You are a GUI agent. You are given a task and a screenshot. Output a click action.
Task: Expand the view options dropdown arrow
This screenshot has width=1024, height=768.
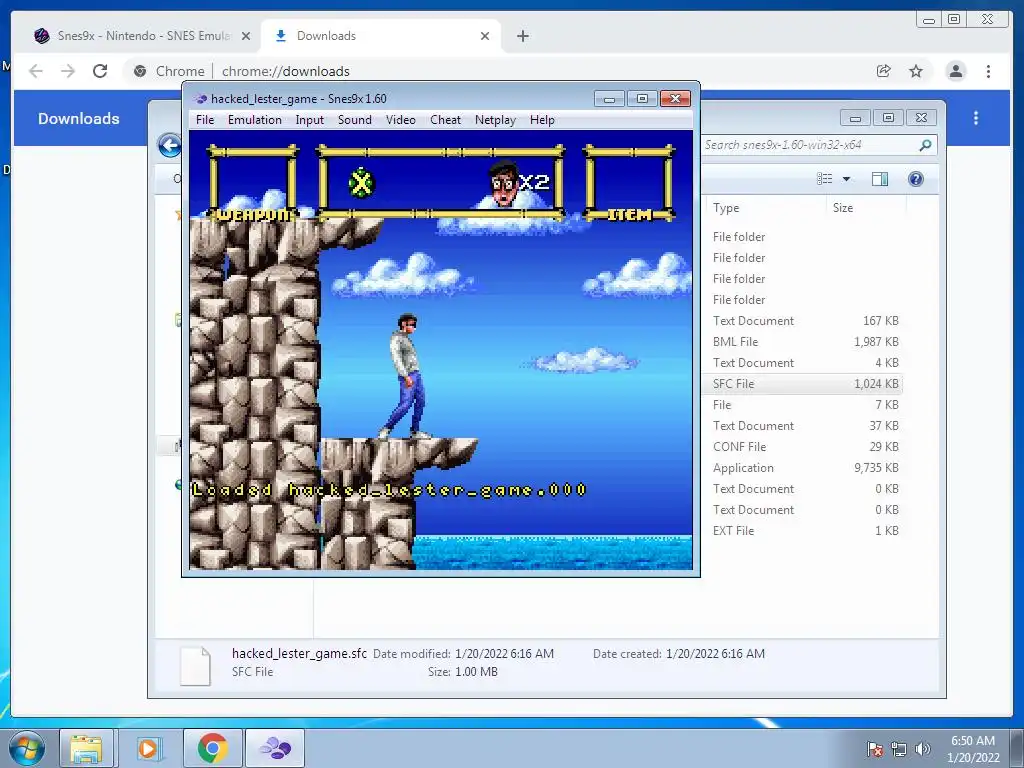[x=846, y=179]
